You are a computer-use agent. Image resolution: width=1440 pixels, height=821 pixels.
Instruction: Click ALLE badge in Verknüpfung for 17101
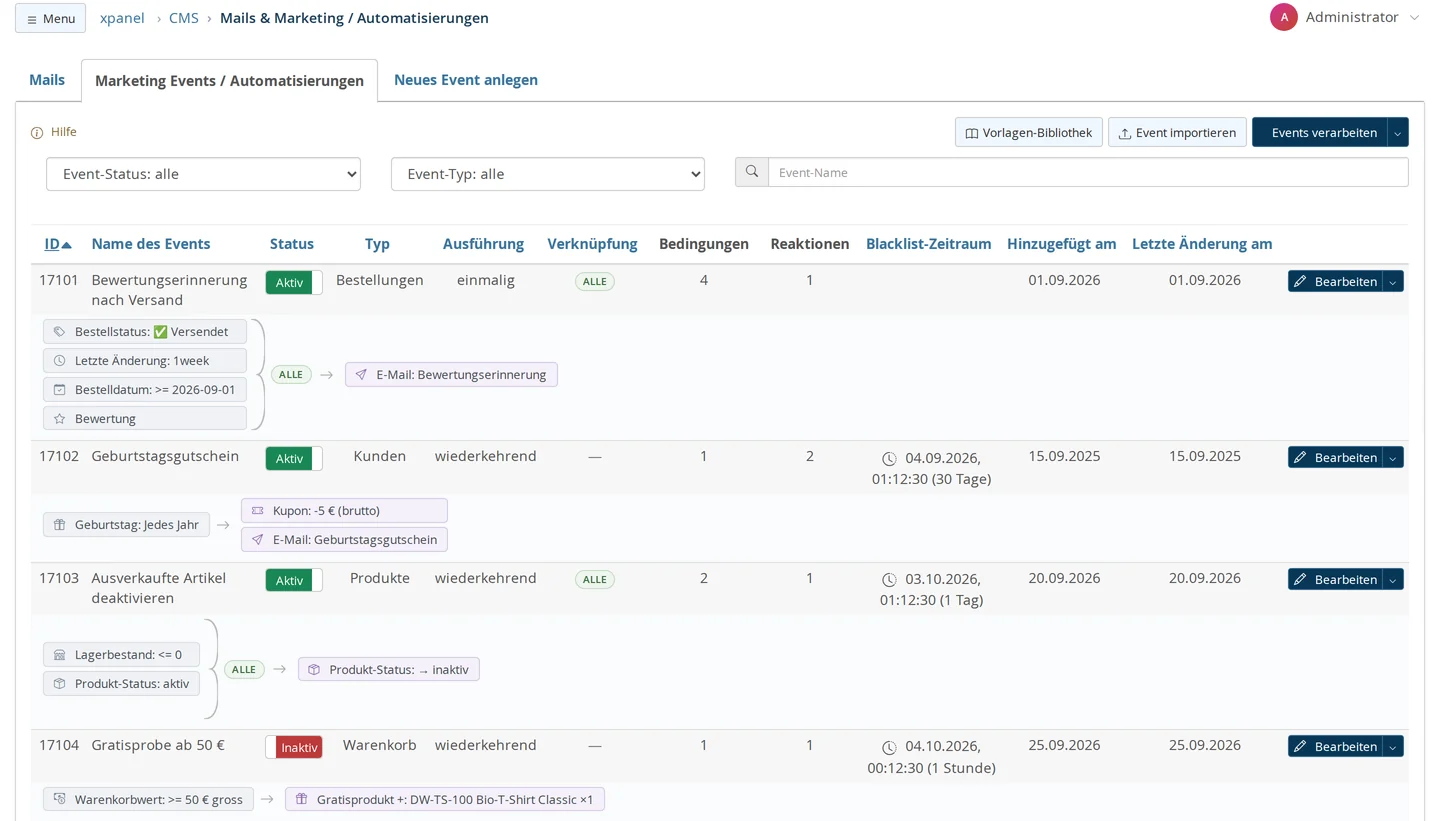(x=595, y=282)
